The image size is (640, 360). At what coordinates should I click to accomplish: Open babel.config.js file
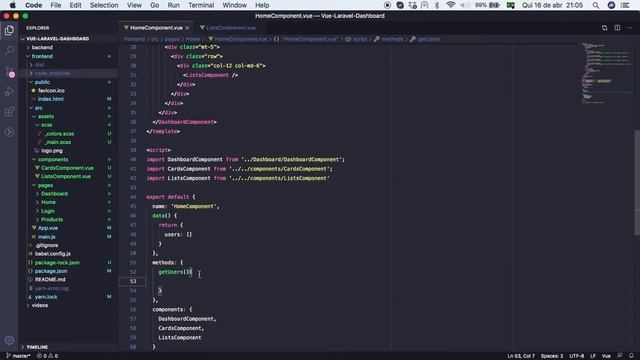point(53,253)
